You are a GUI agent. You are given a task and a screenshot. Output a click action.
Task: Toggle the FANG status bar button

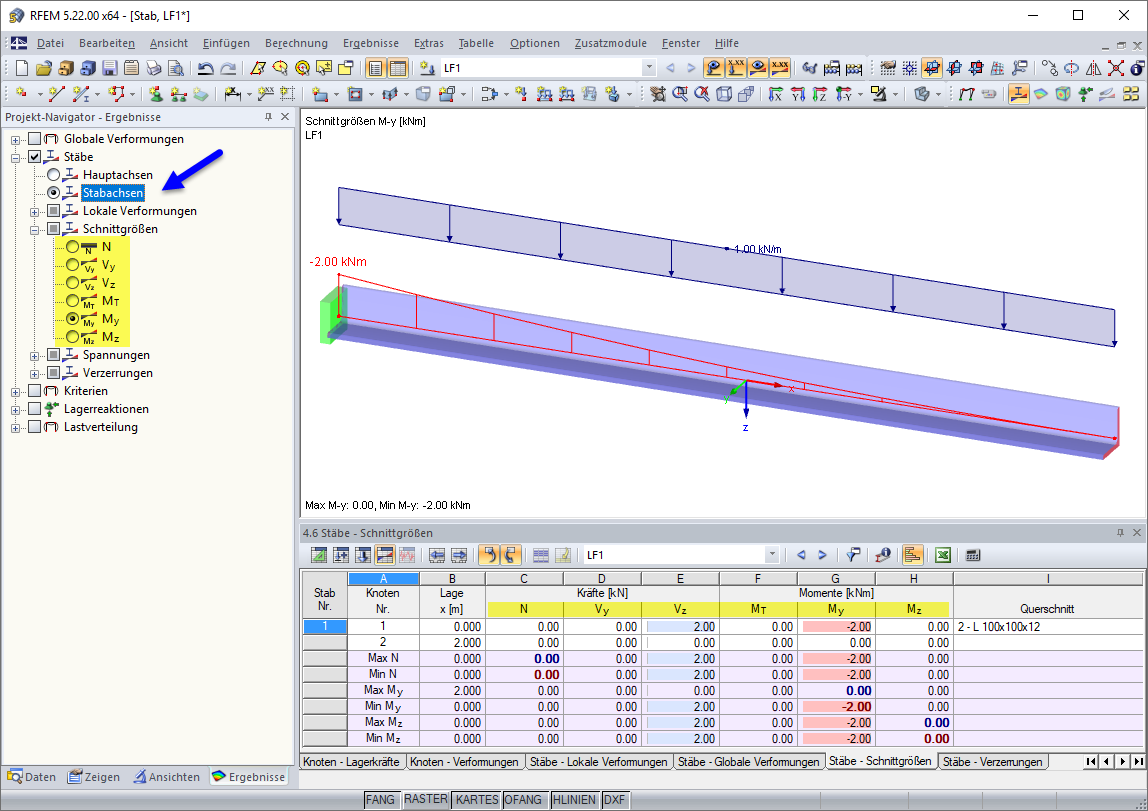coord(380,800)
